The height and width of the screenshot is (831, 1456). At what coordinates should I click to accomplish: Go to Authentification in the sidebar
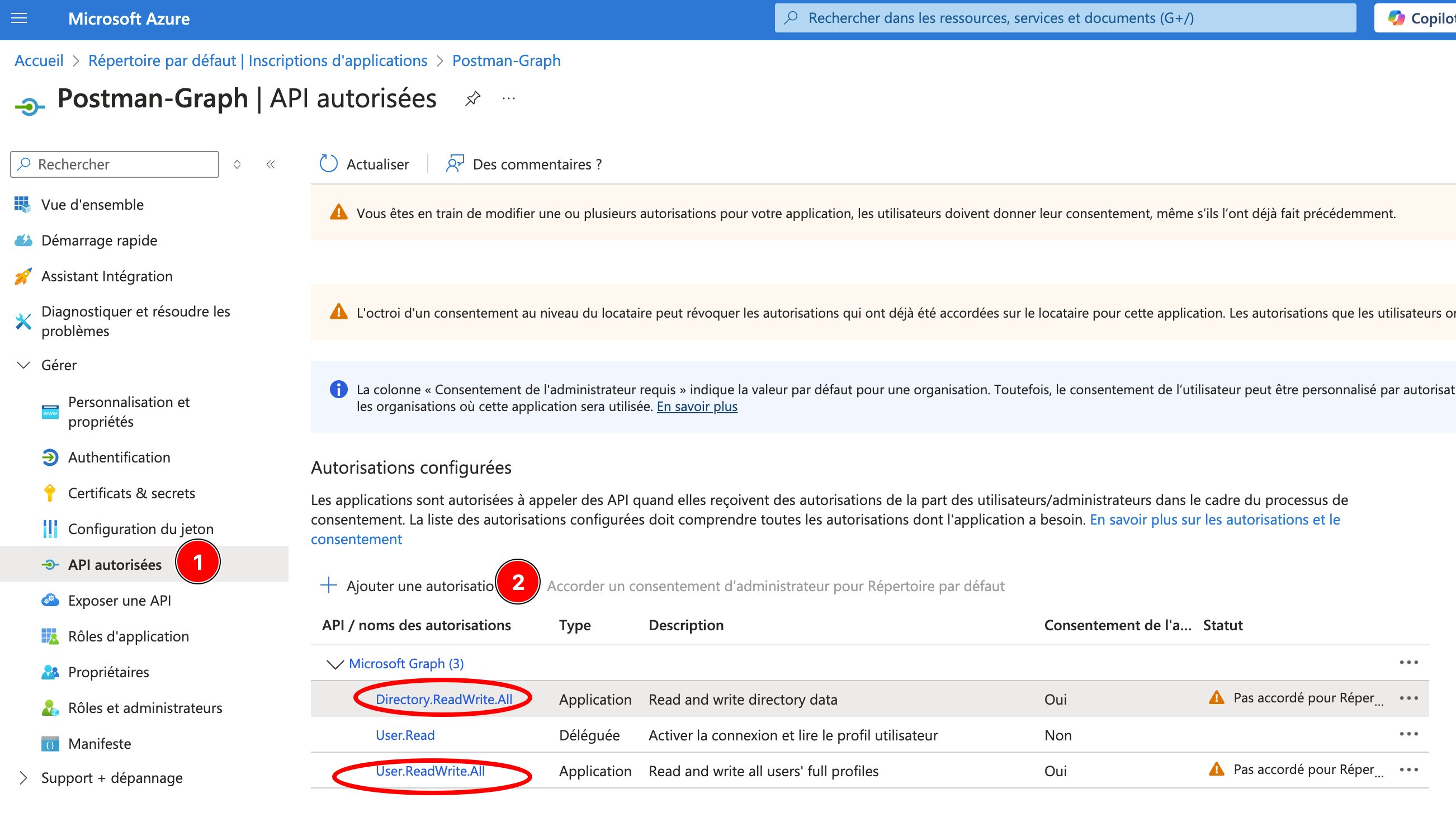coord(119,457)
